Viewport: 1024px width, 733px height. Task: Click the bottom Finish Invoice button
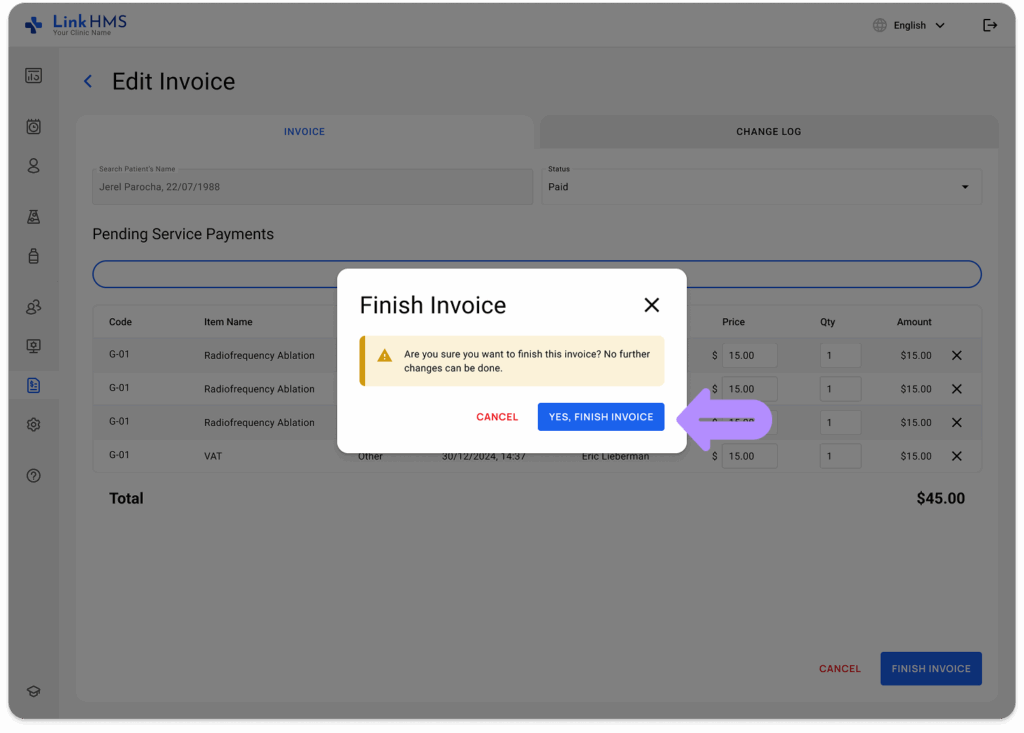[x=931, y=668]
